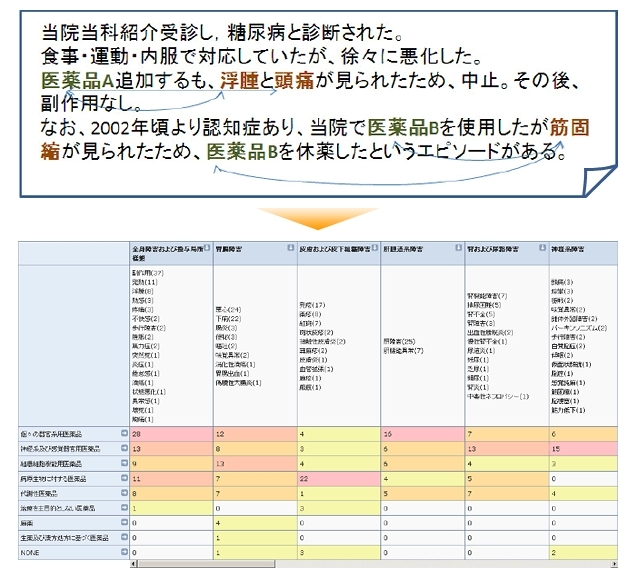Screen dimensions: 636x584
Task: Select the 麻薬 row label
Action: [x=27, y=523]
